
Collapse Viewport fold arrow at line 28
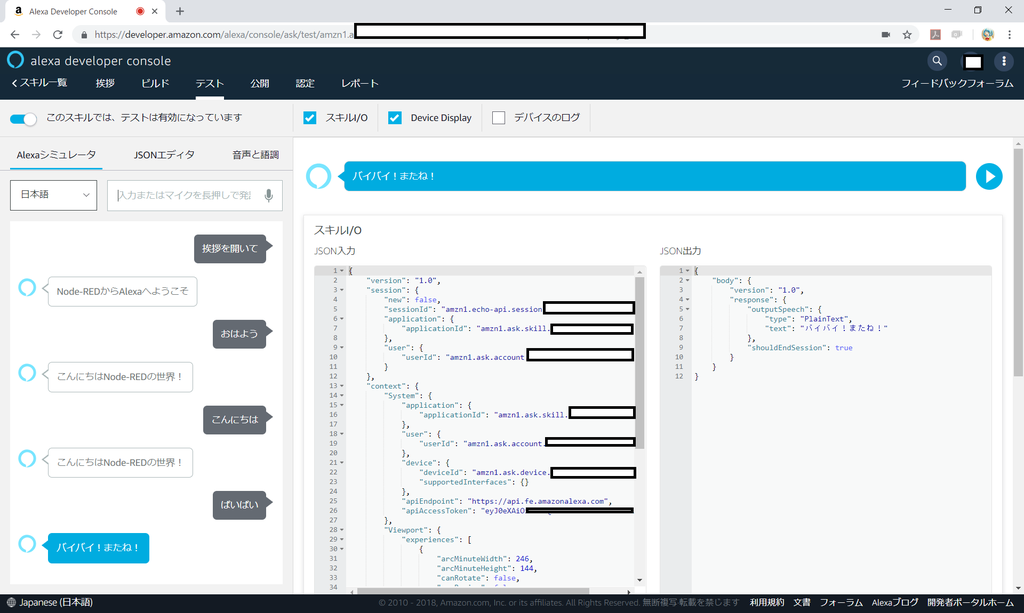342,529
